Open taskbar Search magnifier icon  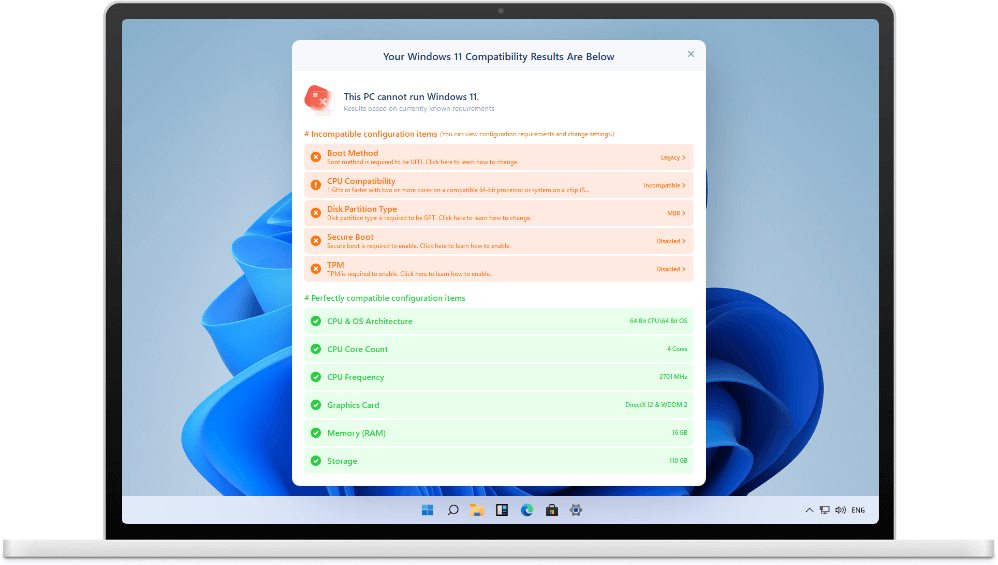(453, 510)
